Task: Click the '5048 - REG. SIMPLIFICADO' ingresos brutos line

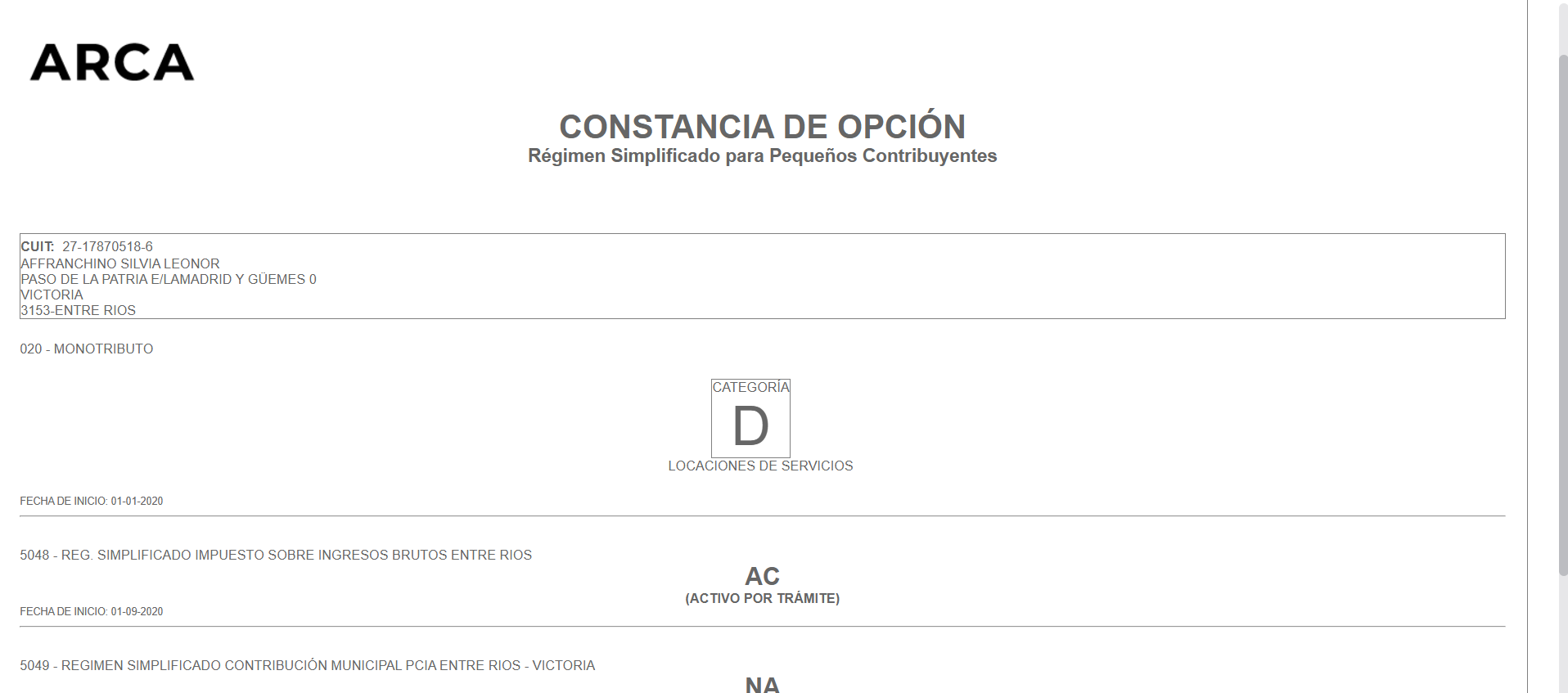Action: (x=276, y=555)
